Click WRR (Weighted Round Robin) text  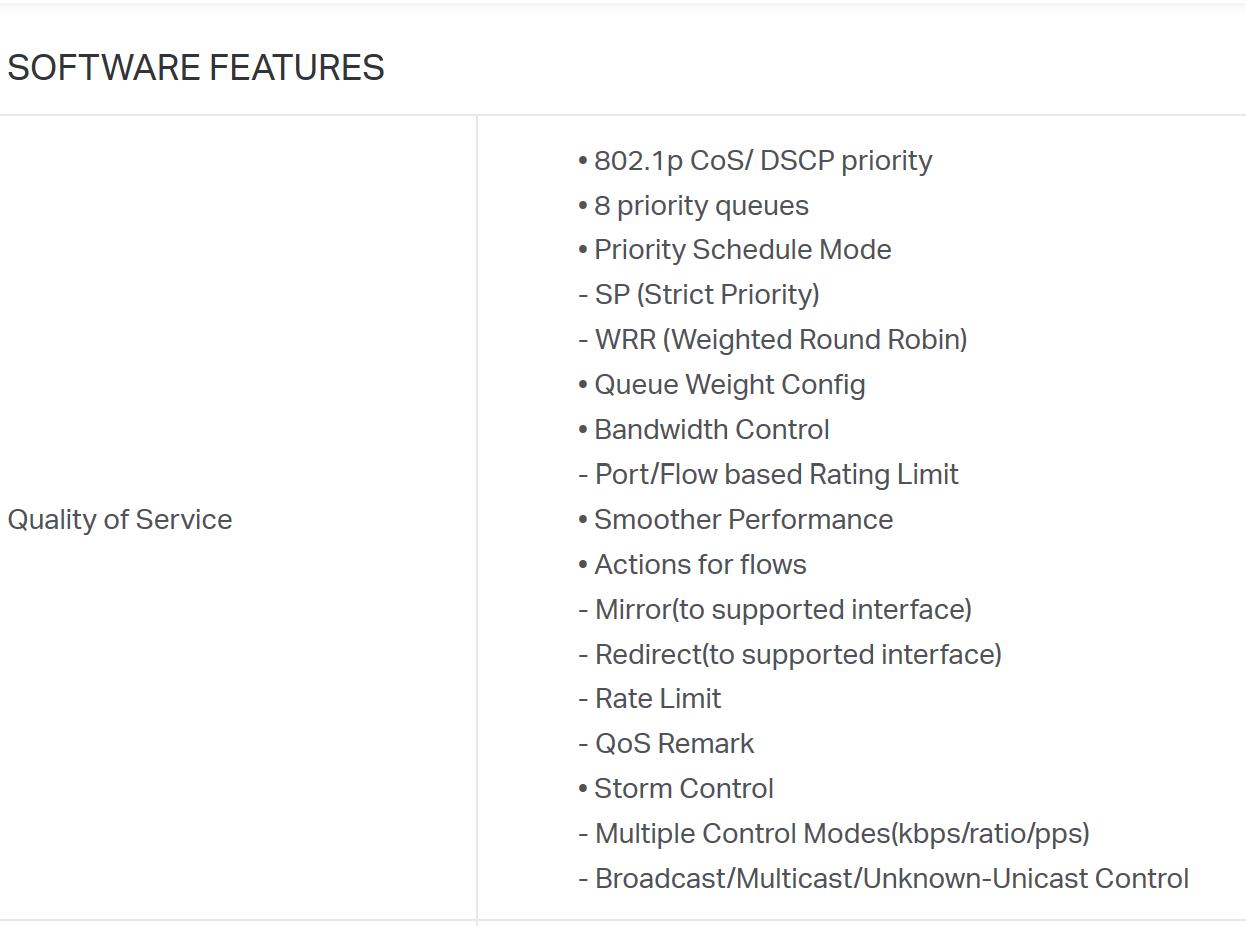773,340
